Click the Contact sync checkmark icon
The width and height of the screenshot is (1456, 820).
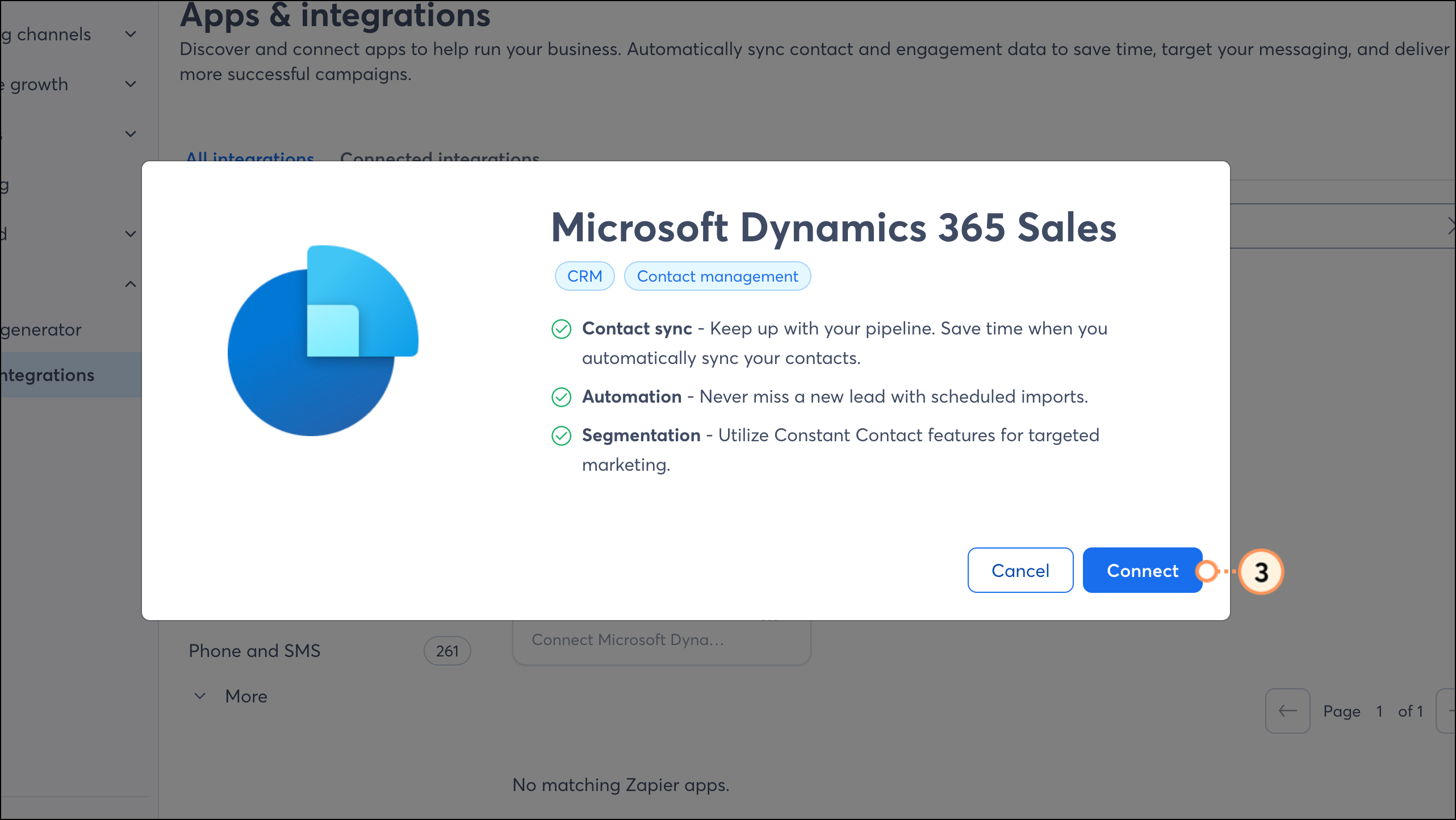[x=561, y=329]
